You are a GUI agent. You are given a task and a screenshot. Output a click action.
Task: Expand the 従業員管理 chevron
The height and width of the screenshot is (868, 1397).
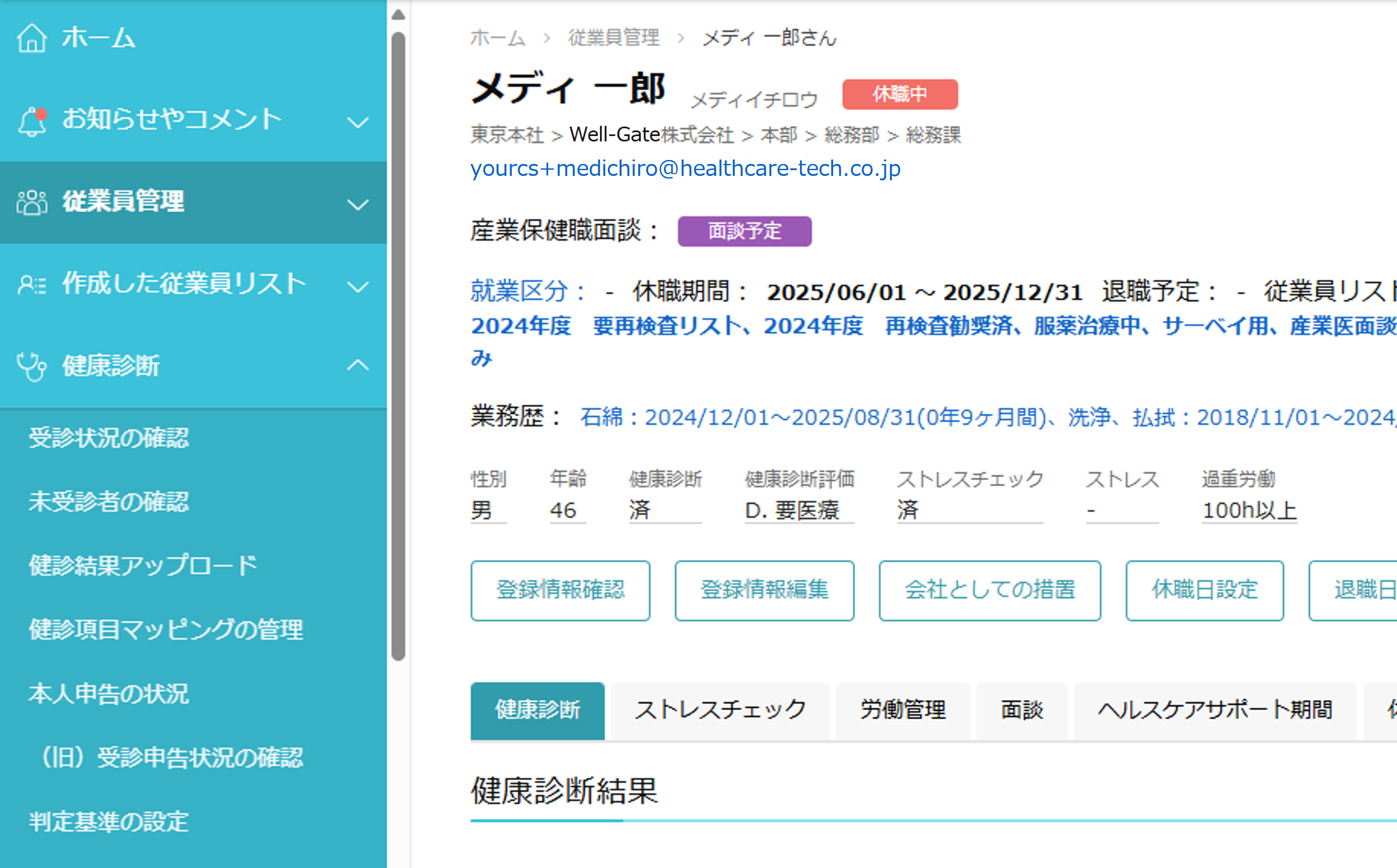click(x=358, y=204)
